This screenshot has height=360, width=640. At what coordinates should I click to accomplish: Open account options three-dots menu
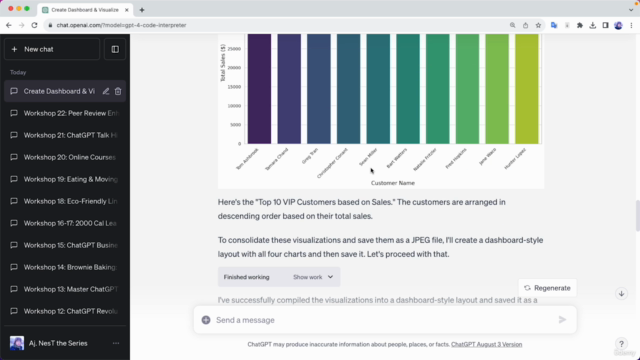coord(116,343)
